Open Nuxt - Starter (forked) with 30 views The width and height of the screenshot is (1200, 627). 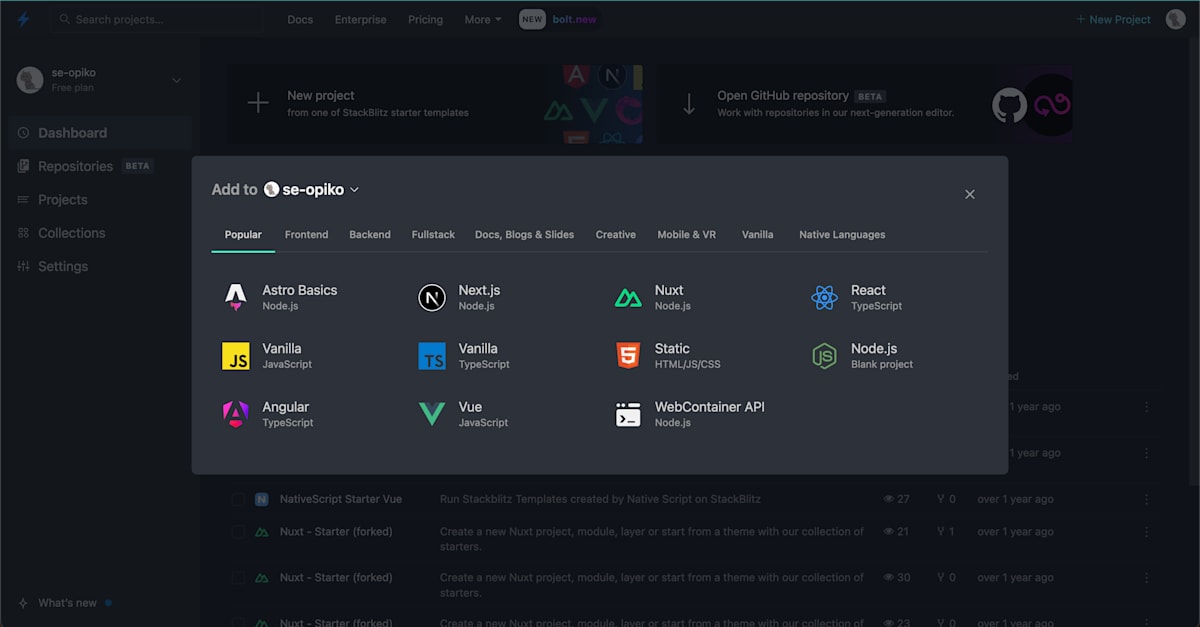(x=336, y=578)
